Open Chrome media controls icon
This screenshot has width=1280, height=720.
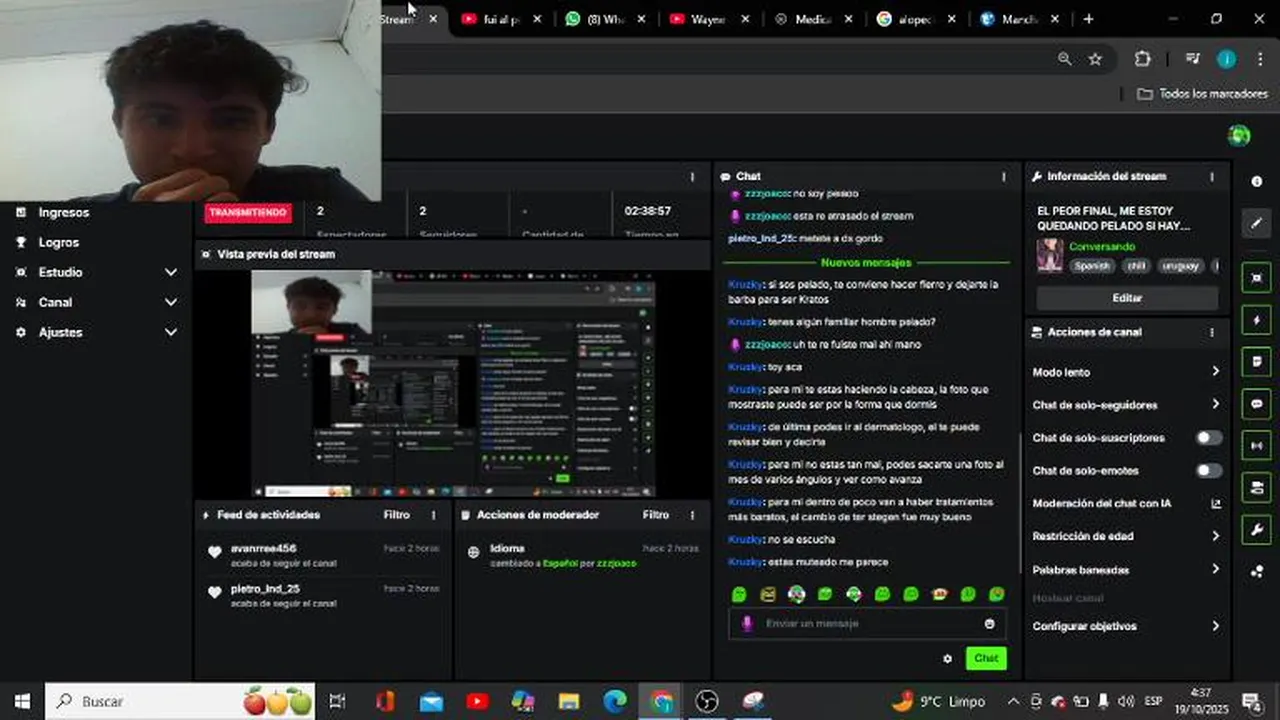[1191, 59]
